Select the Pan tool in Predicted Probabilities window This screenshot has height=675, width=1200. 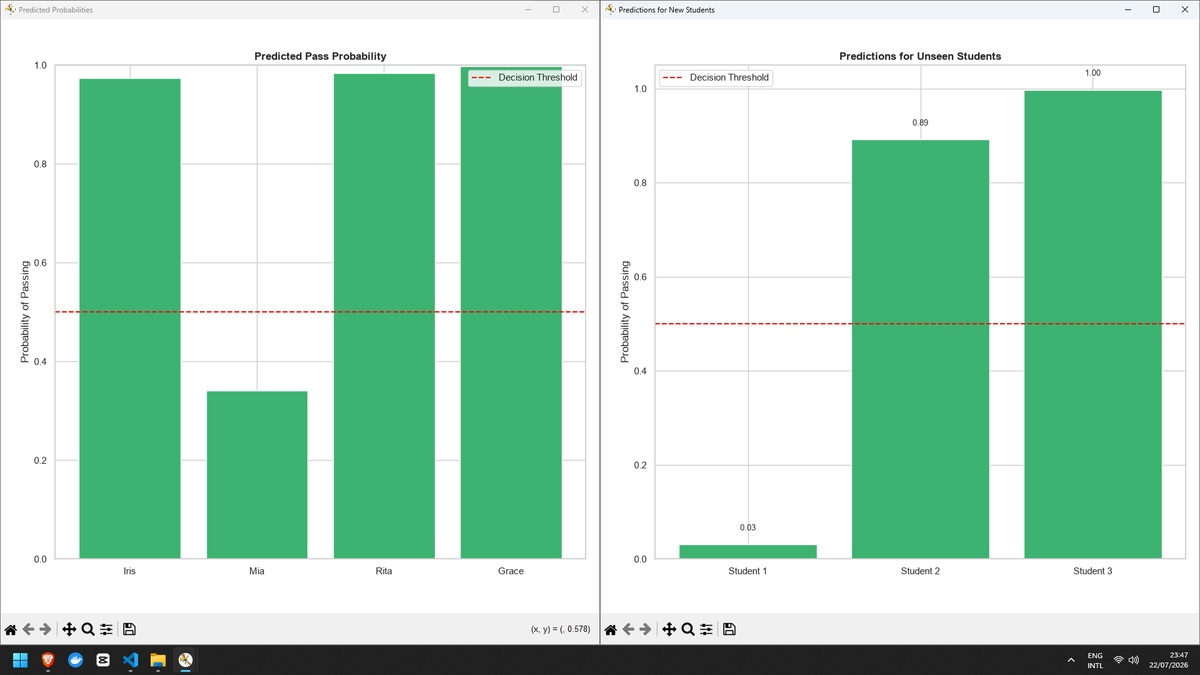click(x=69, y=629)
